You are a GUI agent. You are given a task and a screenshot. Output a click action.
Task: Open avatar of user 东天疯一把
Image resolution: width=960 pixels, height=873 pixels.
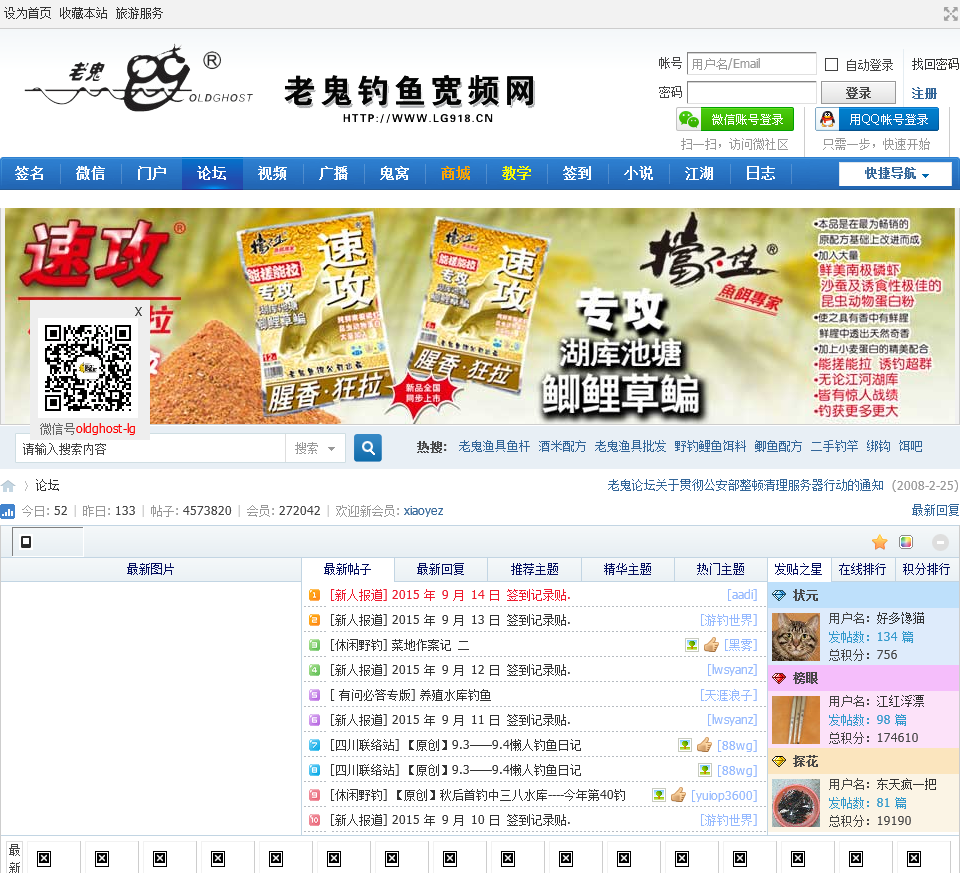[x=795, y=803]
